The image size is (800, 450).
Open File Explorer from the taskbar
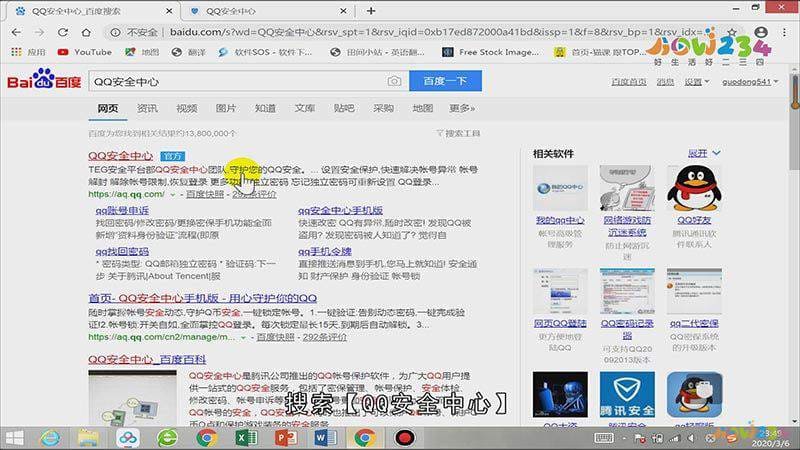click(88, 438)
